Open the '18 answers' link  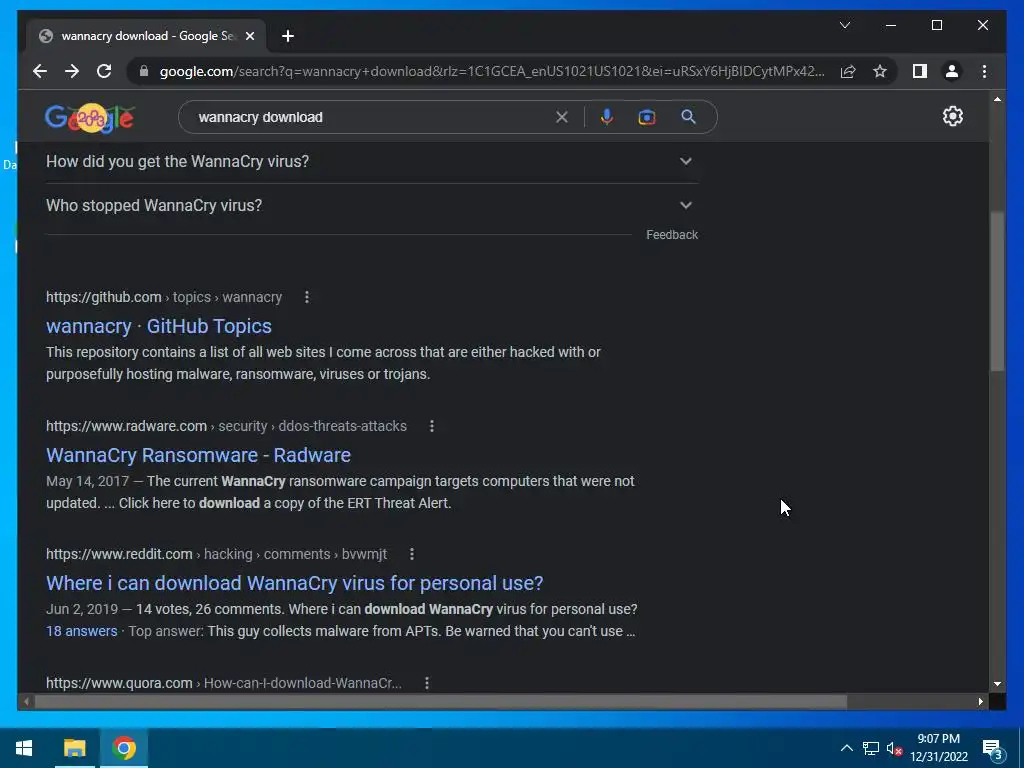tap(82, 631)
